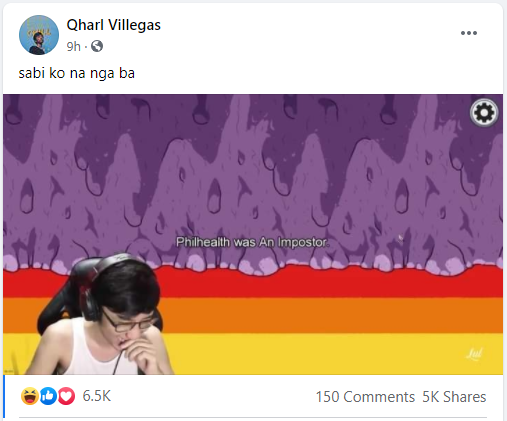Click the video settings gear icon
The image size is (507, 421).
coord(484,113)
